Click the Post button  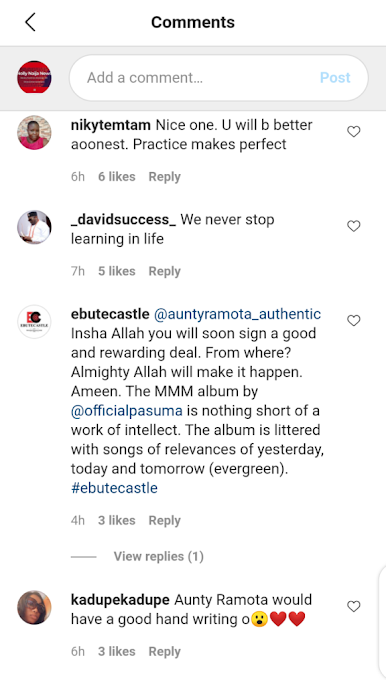(335, 78)
